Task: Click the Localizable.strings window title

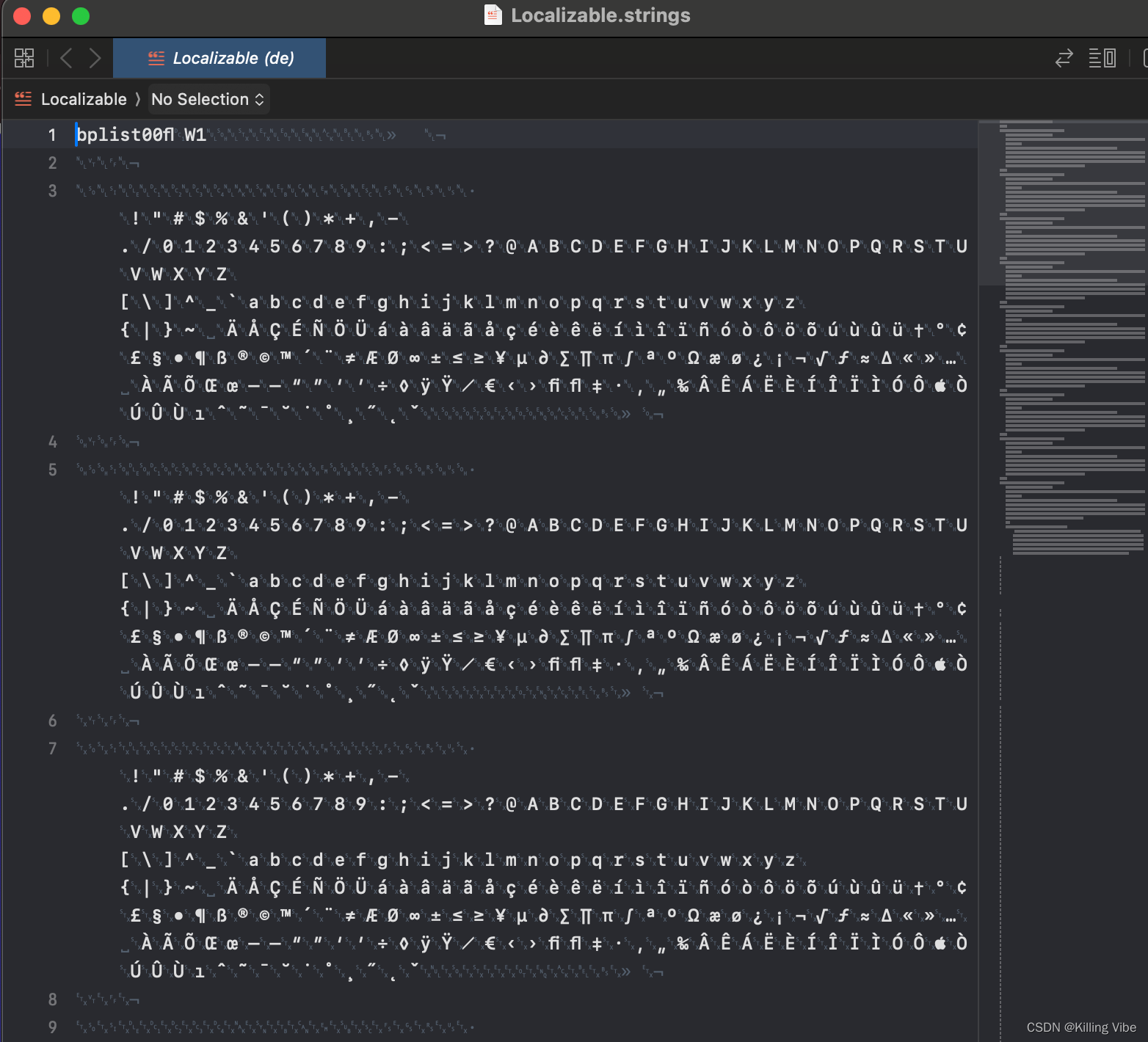Action: click(600, 15)
